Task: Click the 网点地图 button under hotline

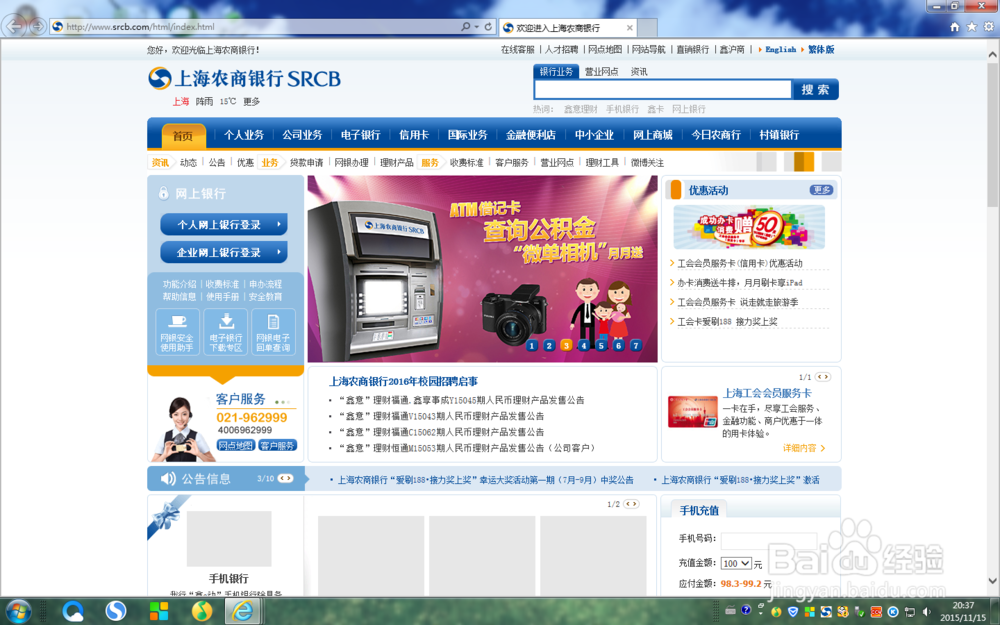Action: point(235,445)
